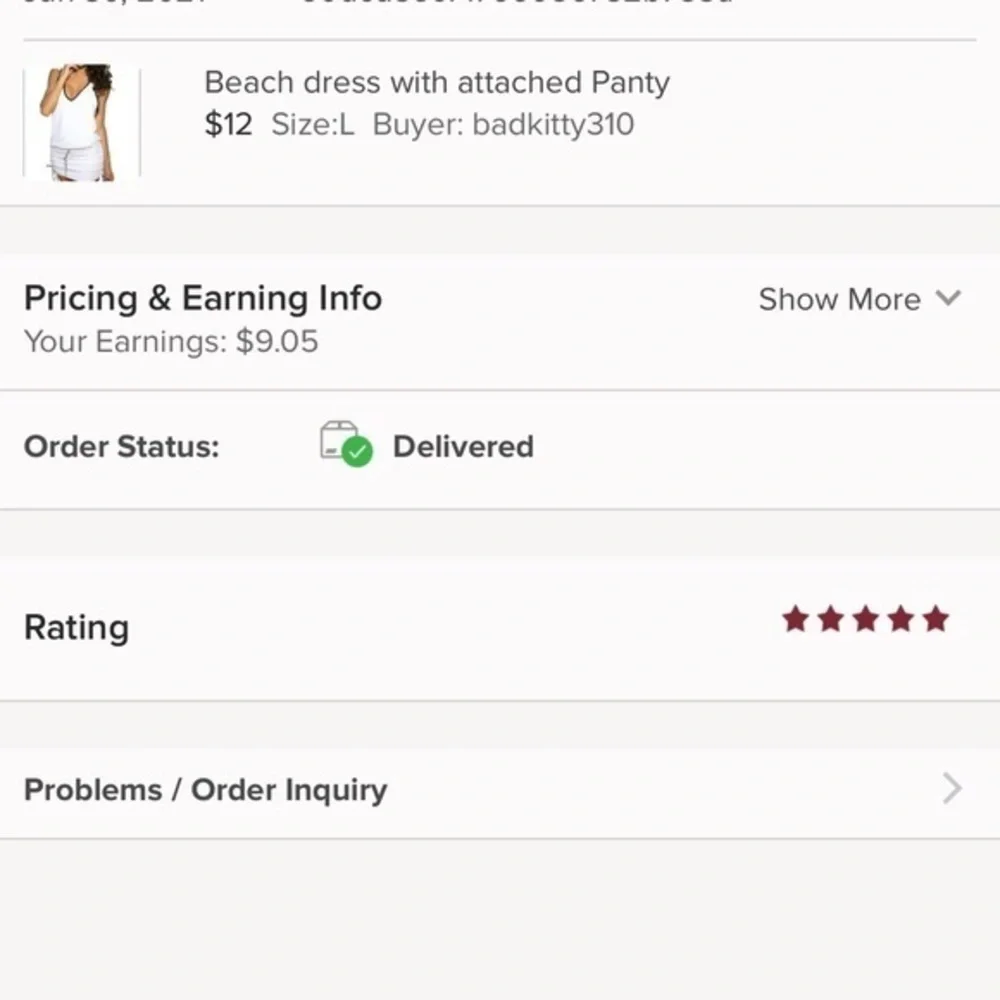The height and width of the screenshot is (1000, 1000).
Task: Click the chevron next to Show More
Action: click(x=947, y=299)
